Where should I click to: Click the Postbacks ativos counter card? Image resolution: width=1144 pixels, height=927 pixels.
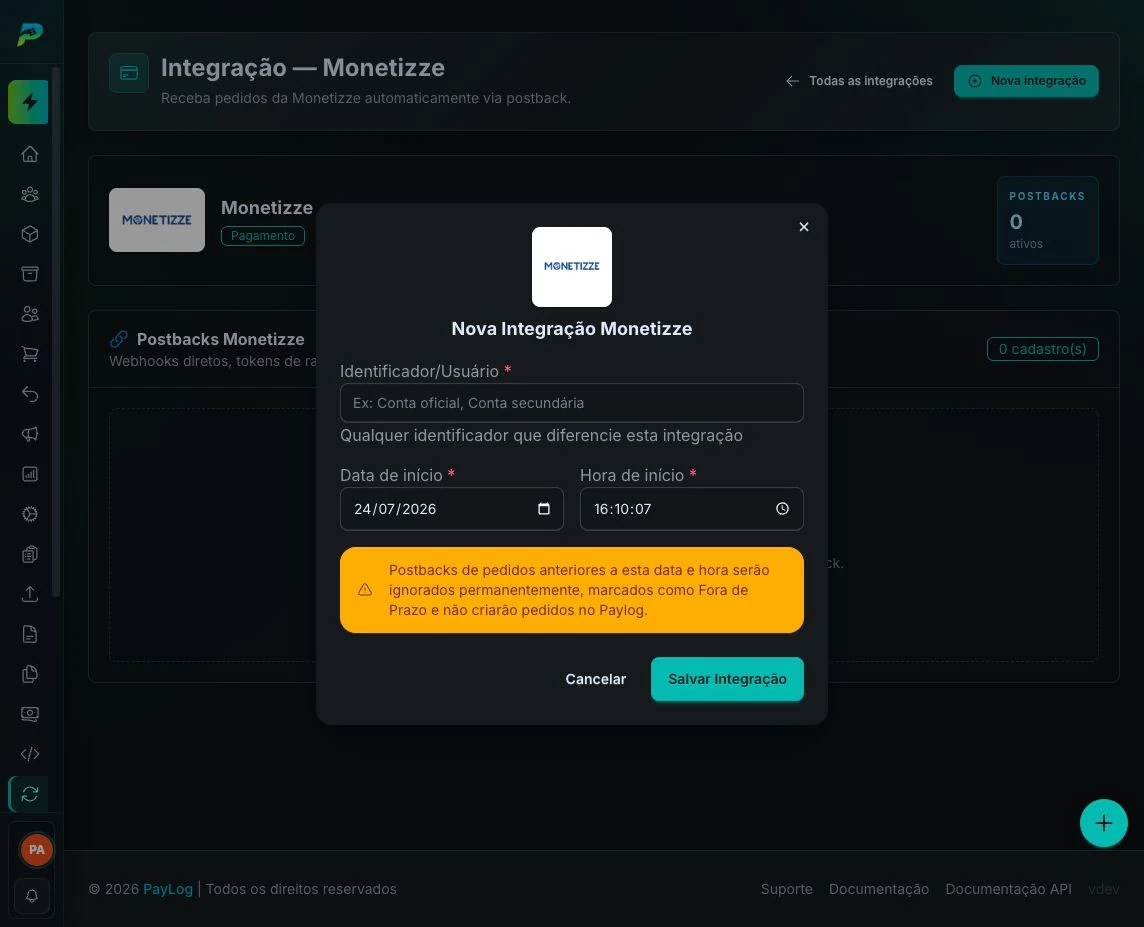tap(1048, 220)
